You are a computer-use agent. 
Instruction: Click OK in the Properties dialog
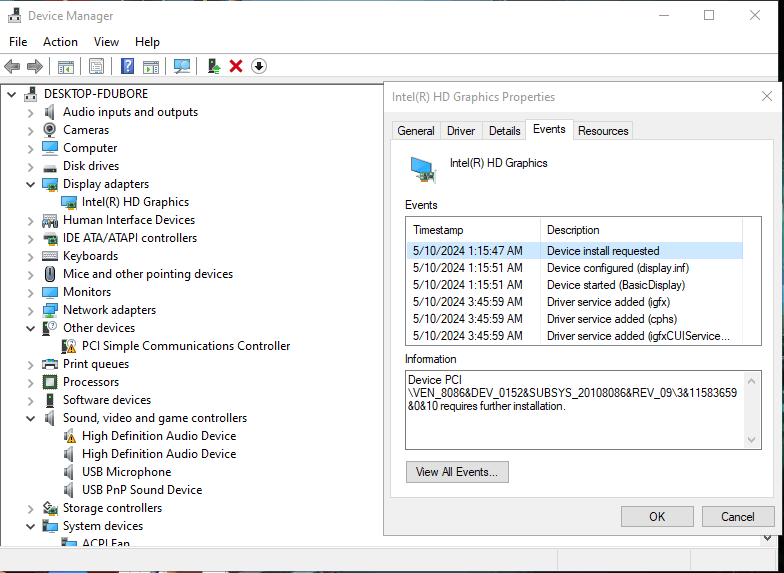coord(657,516)
